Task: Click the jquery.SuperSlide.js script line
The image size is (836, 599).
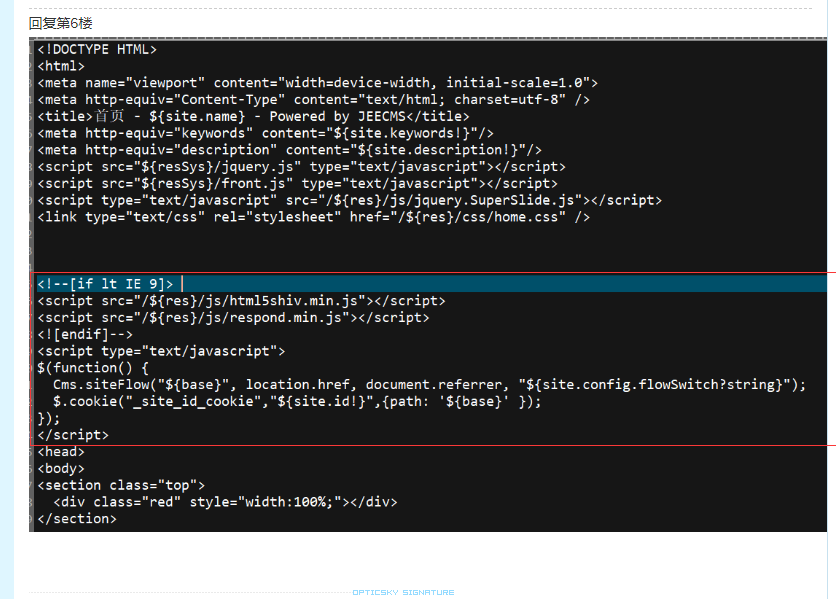Action: 349,201
